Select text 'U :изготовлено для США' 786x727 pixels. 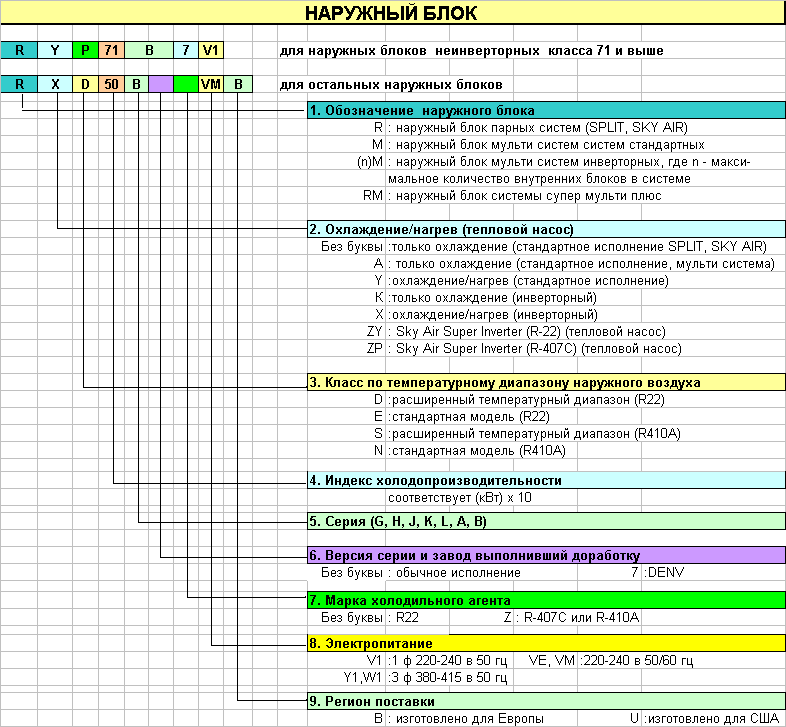coord(704,718)
